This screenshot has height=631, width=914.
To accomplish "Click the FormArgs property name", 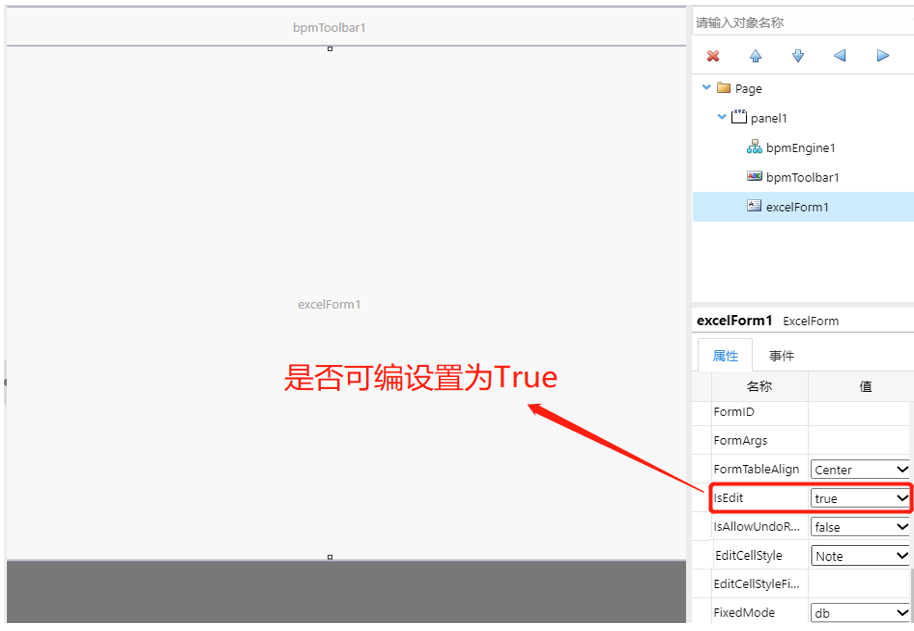I will 740,441.
